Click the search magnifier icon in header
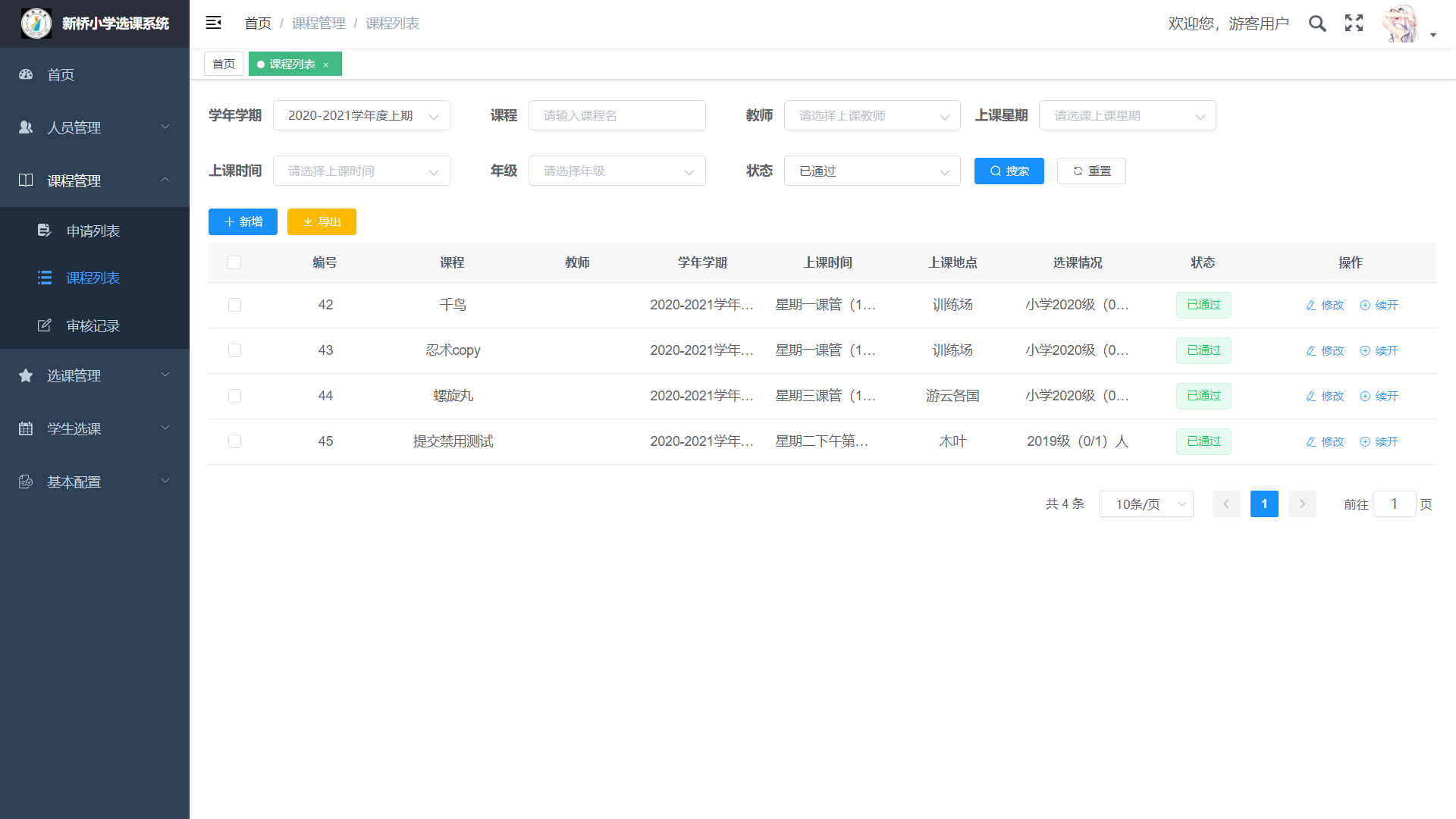1456x819 pixels. coord(1317,24)
